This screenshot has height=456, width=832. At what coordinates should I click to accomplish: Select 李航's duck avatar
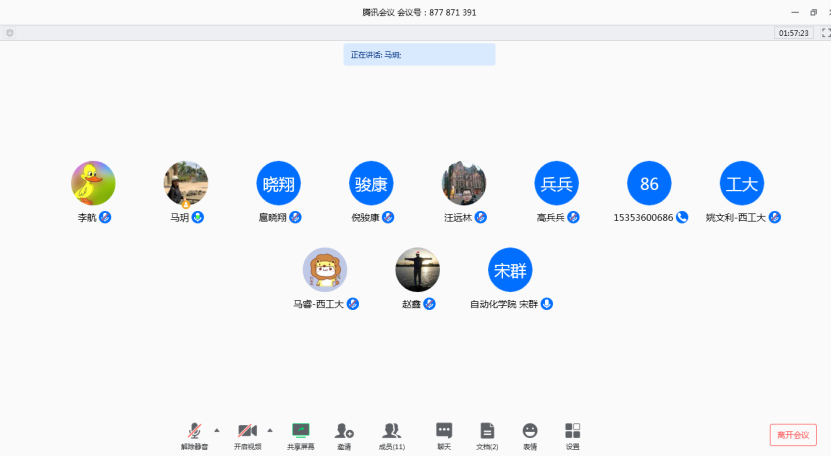click(x=93, y=183)
